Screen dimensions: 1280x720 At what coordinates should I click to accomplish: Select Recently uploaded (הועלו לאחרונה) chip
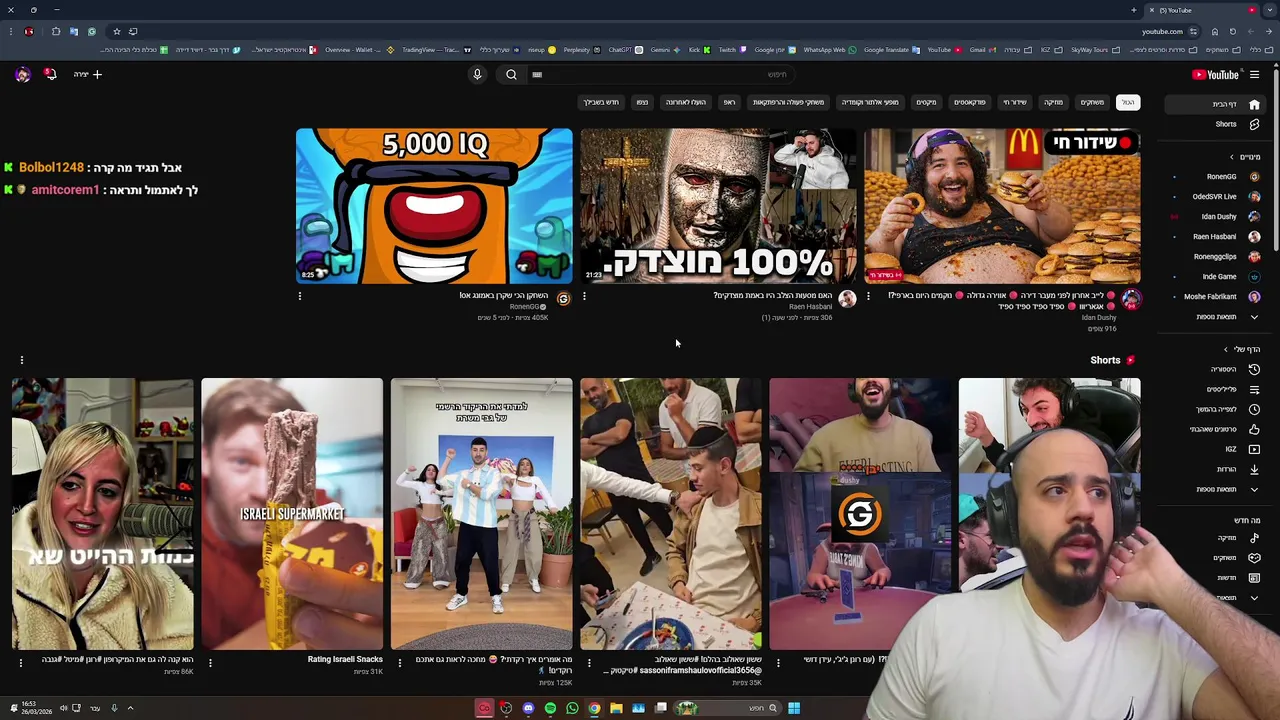point(686,102)
